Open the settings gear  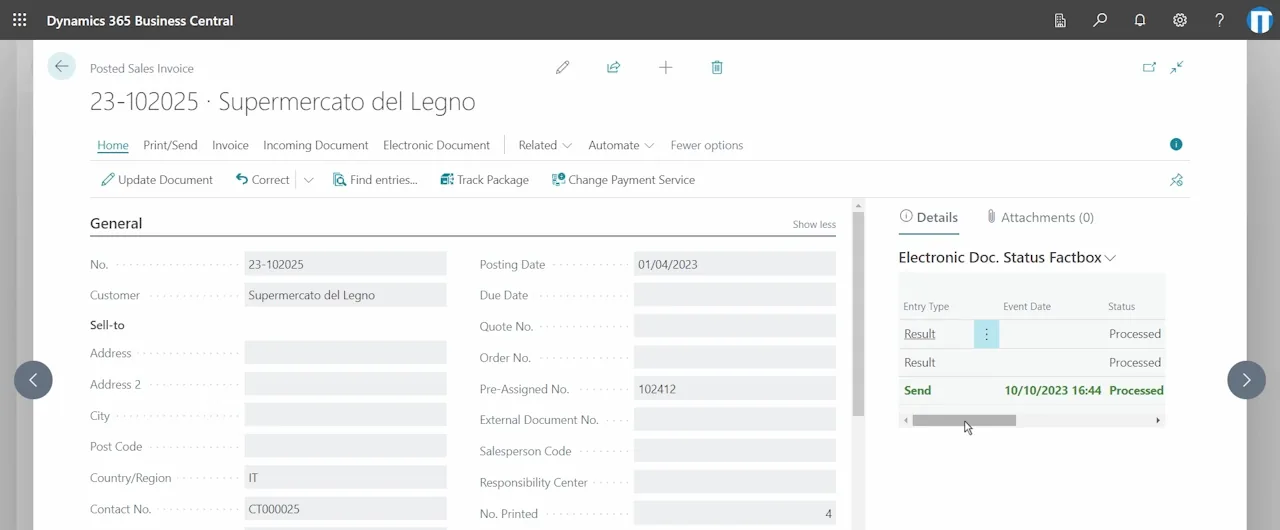coord(1180,20)
